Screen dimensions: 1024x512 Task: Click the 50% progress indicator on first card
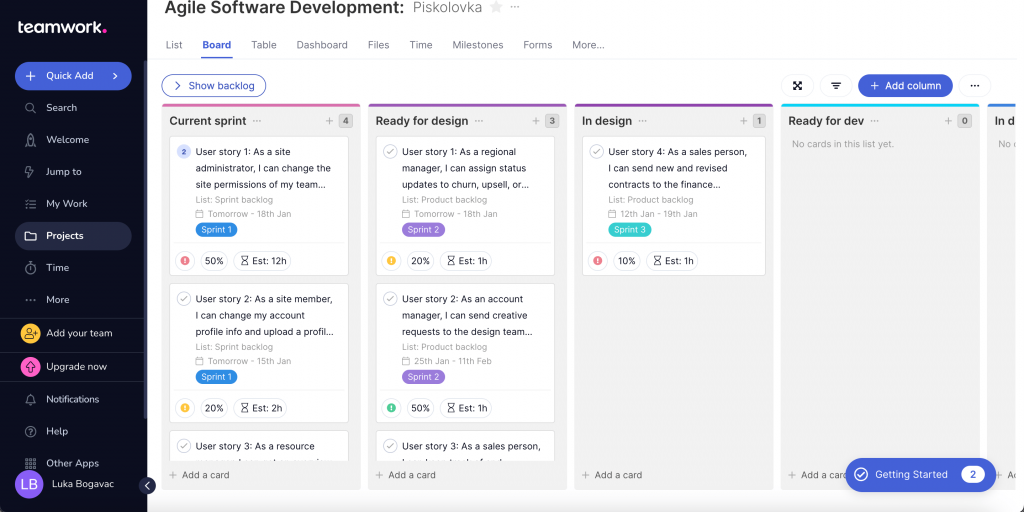[214, 261]
